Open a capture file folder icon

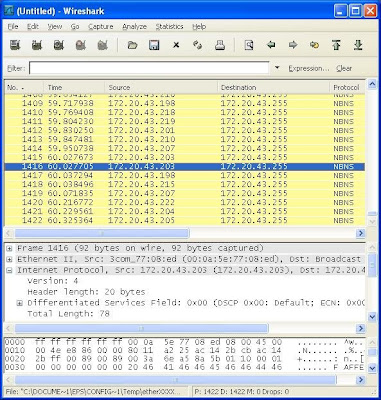[132, 45]
